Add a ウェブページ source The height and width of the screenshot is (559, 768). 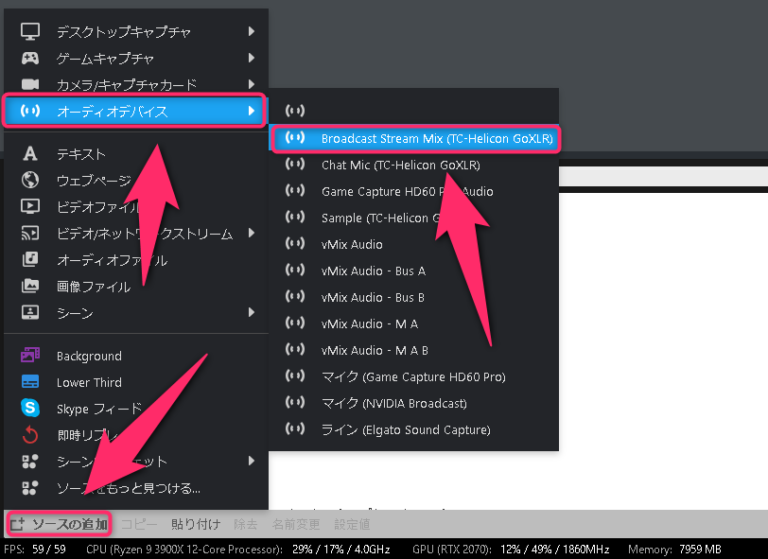tap(136, 180)
